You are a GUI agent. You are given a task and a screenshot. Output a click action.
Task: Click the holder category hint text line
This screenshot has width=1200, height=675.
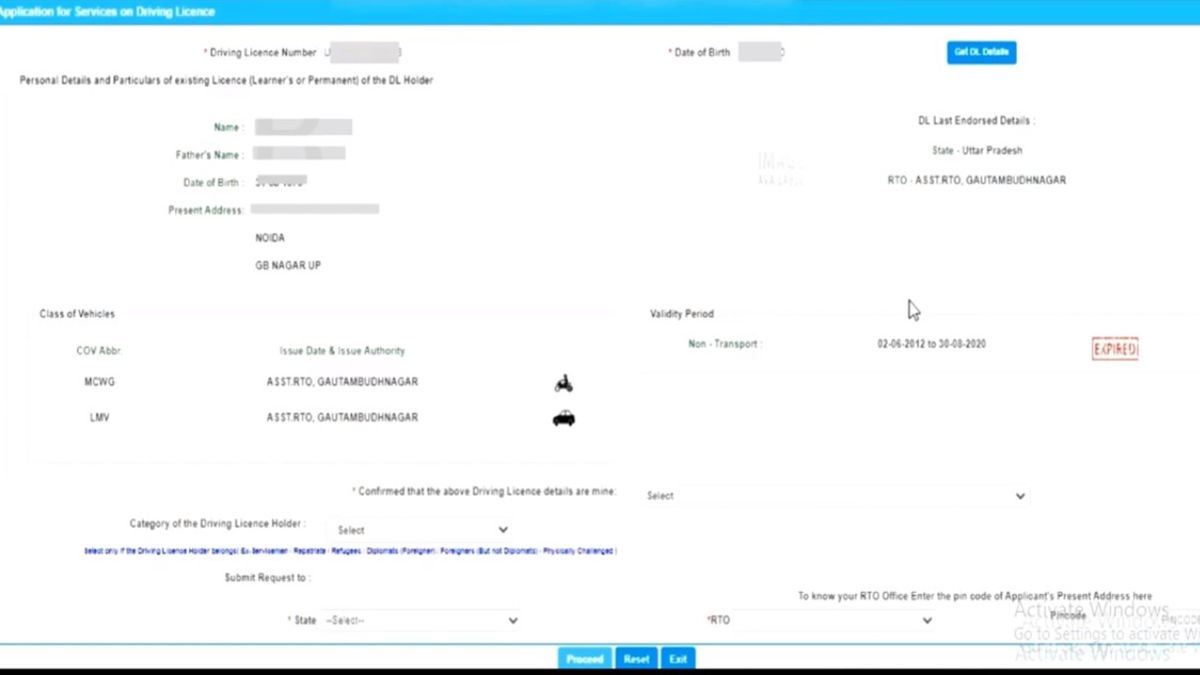(350, 551)
